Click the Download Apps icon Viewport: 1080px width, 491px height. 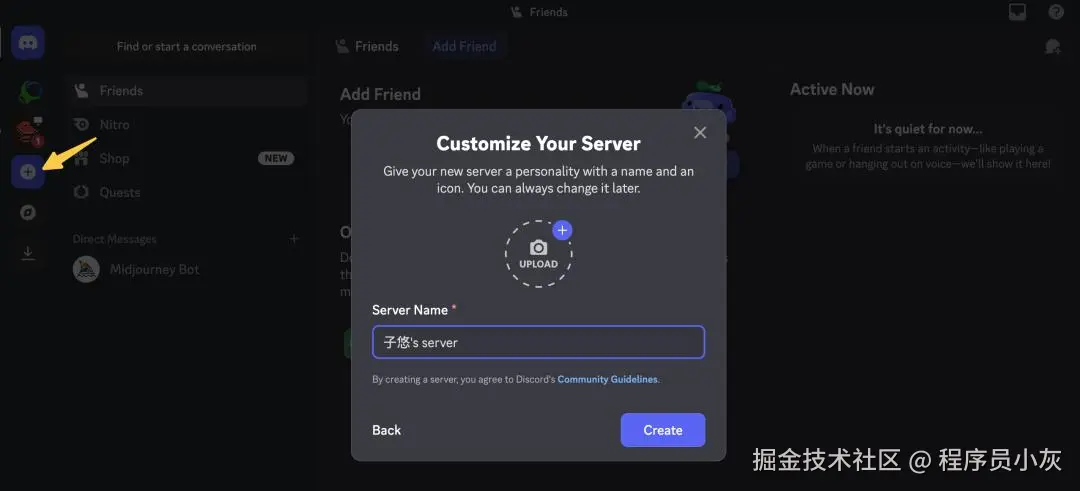(28, 253)
